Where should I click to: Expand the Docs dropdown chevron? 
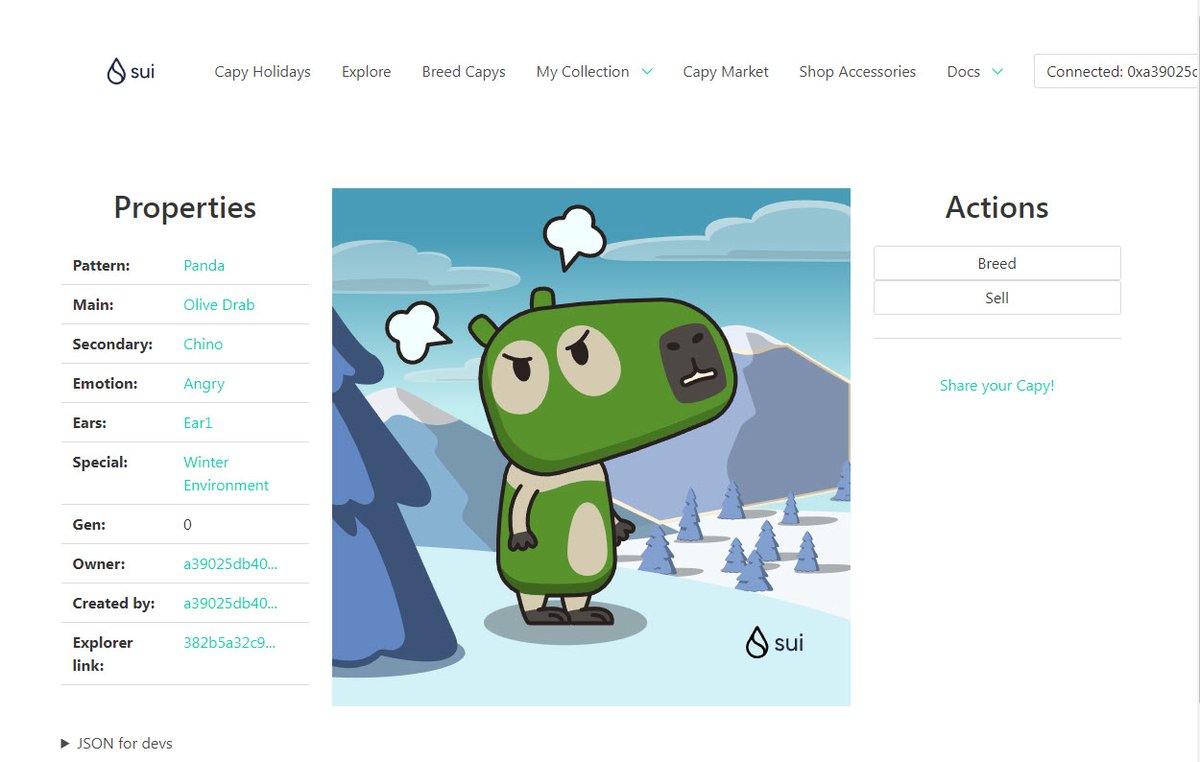pos(997,71)
